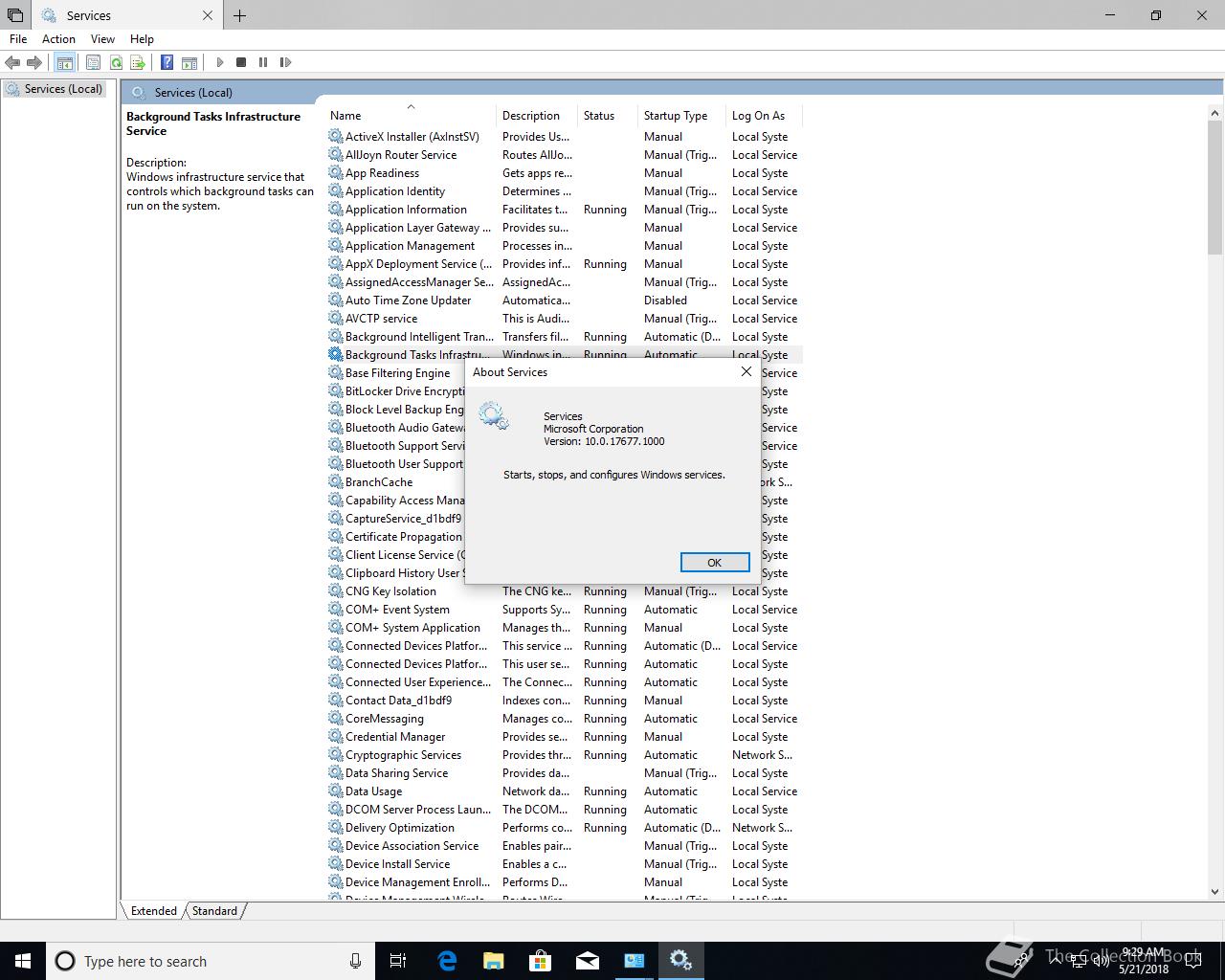Screen dimensions: 1225x980
Task: Open the Help toolbar icon
Action: tap(167, 62)
